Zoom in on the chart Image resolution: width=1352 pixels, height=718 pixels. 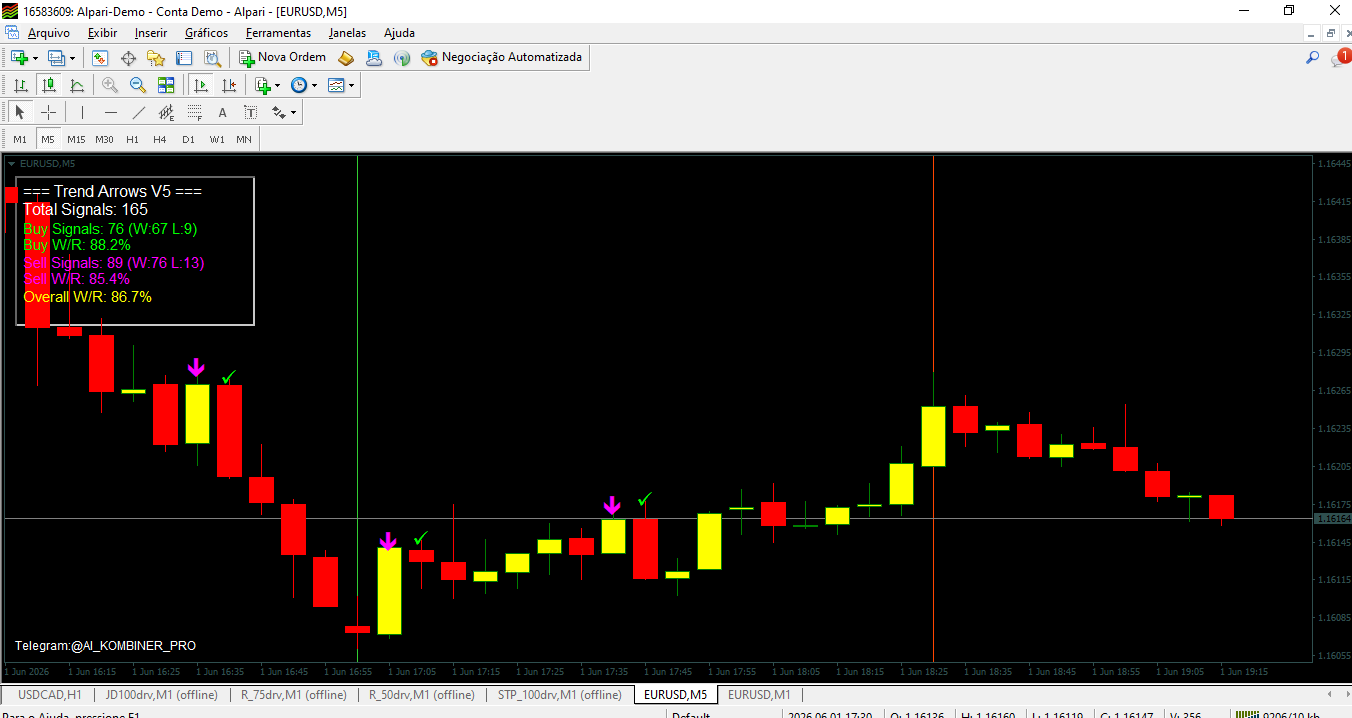click(110, 85)
